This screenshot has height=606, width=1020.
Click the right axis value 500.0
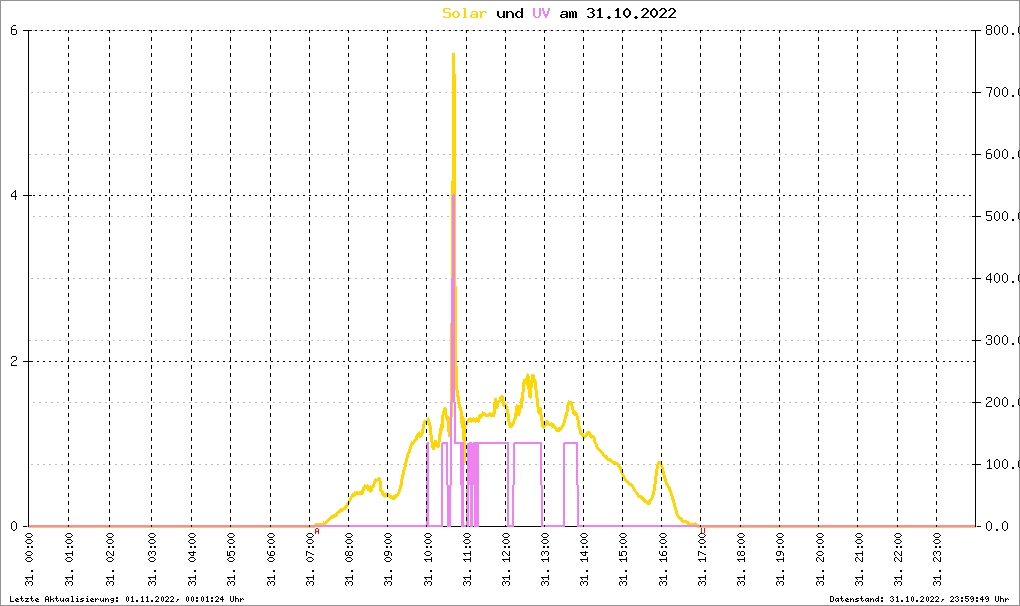[x=1002, y=217]
